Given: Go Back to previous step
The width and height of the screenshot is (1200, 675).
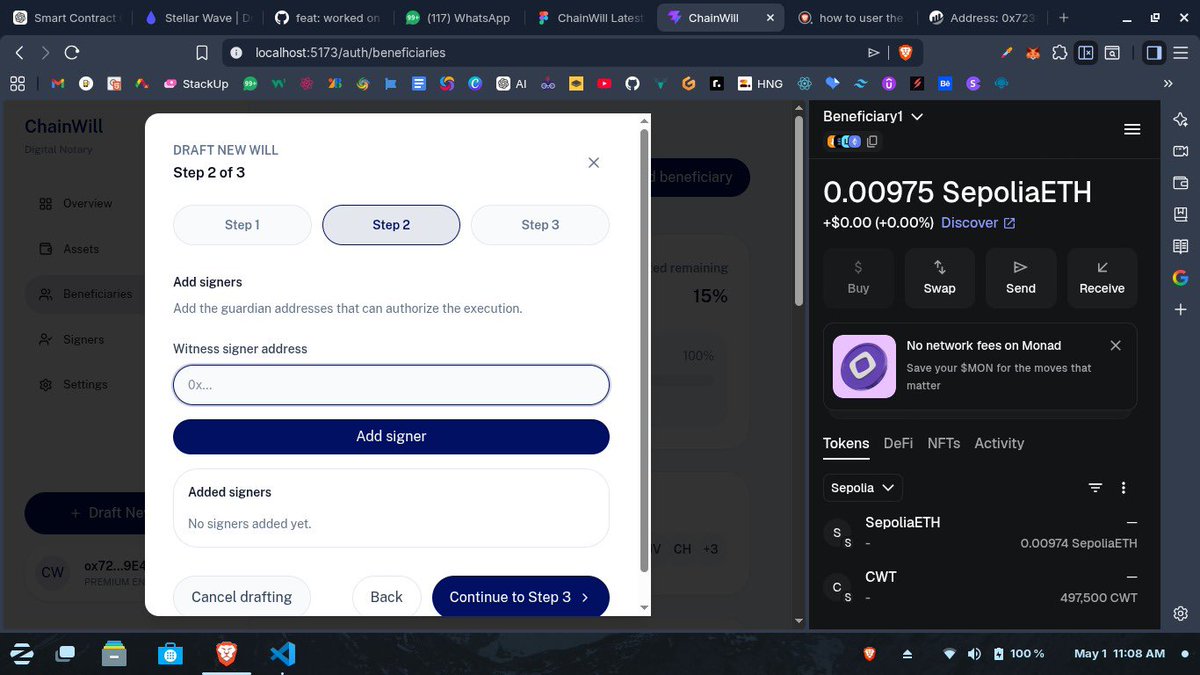Looking at the screenshot, I should (x=386, y=597).
